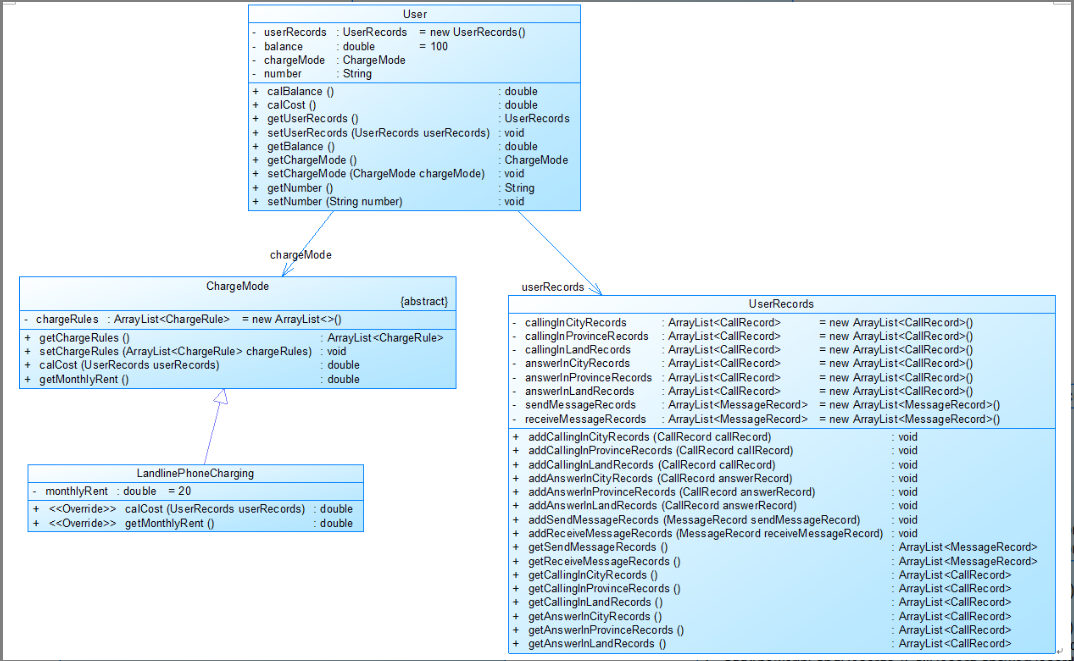1074x661 pixels.
Task: Select the association line from User to UserRecords
Action: click(x=558, y=252)
